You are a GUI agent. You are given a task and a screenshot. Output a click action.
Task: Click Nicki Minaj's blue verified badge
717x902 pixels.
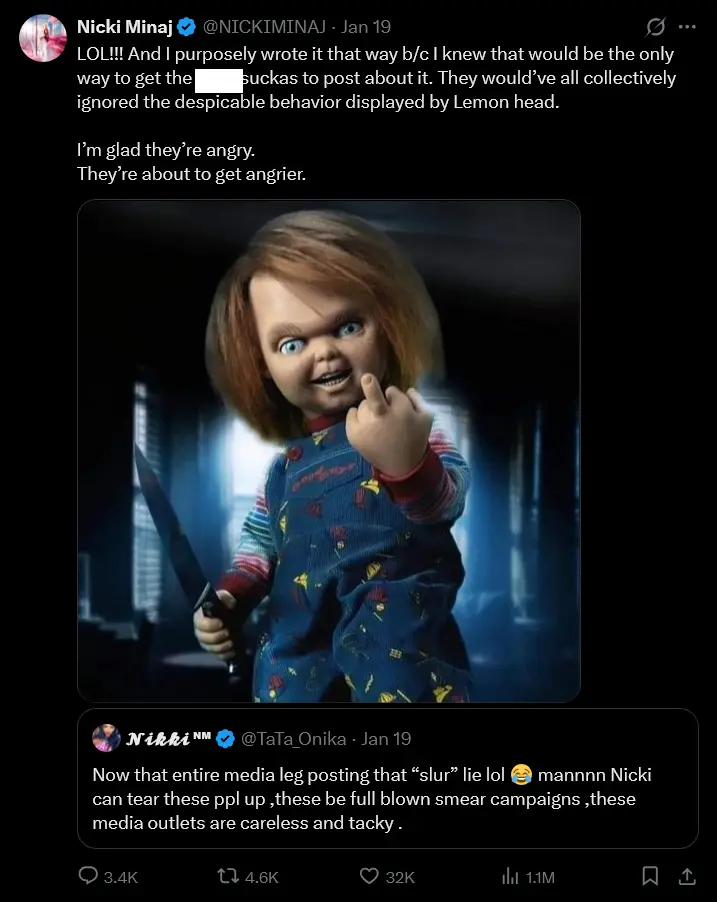coord(186,27)
